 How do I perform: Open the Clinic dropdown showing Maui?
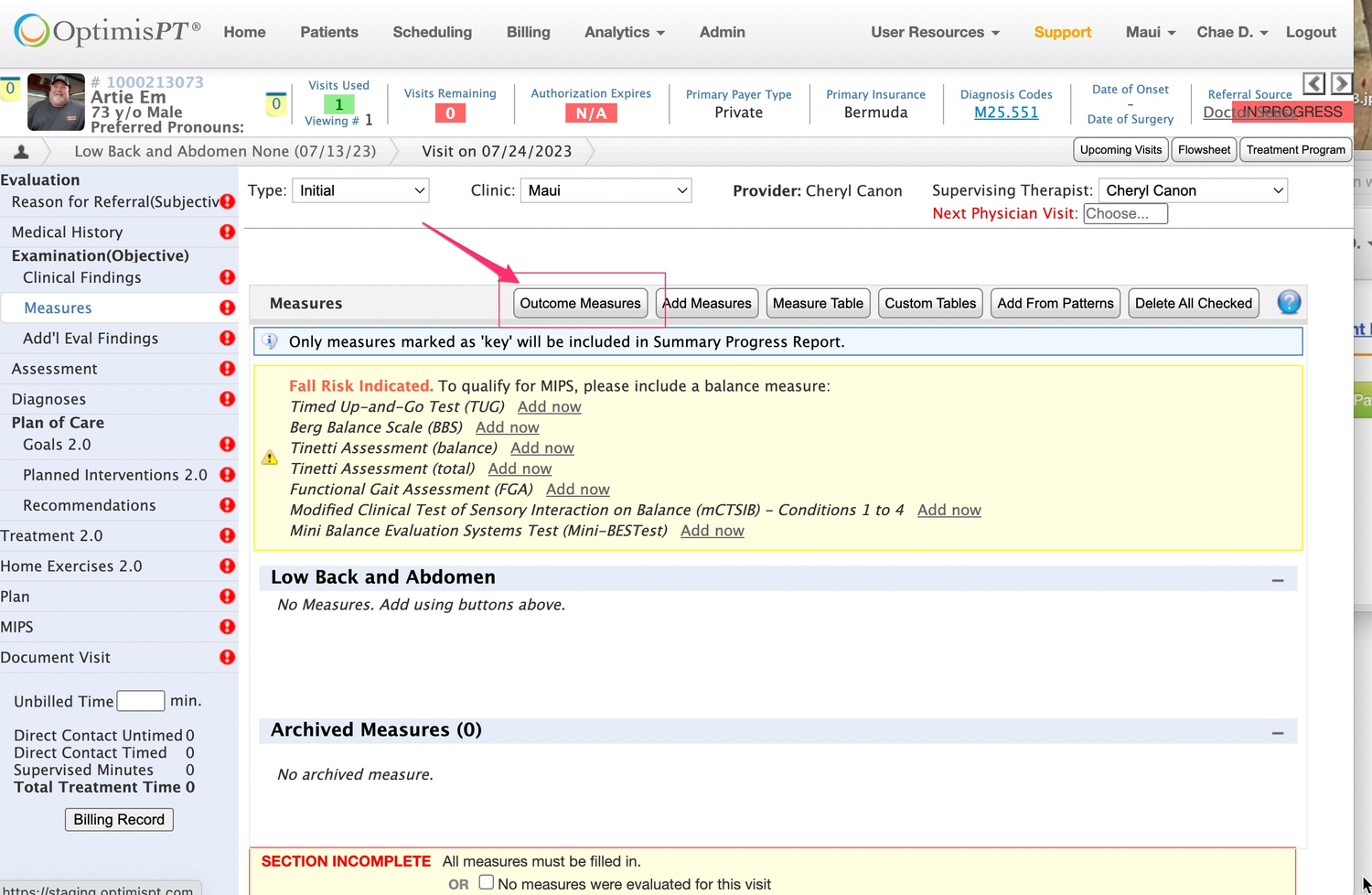click(x=606, y=190)
